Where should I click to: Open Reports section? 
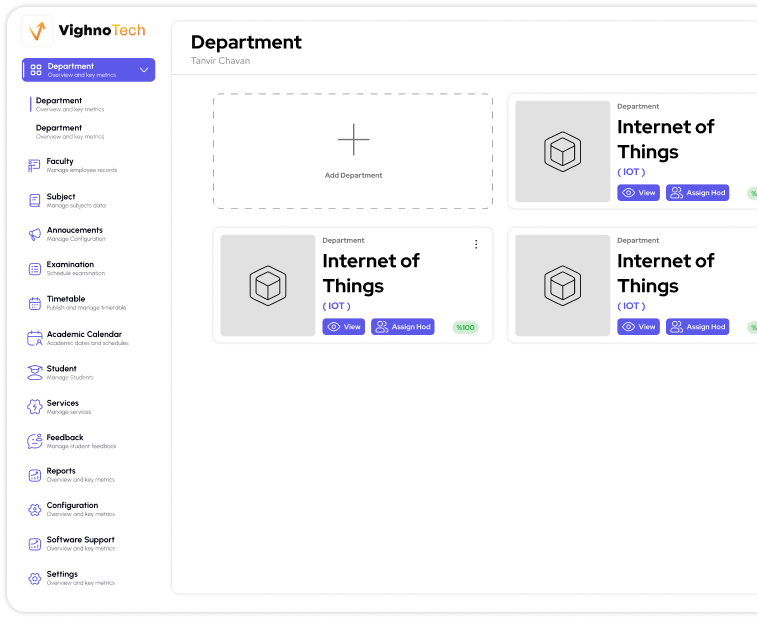coord(82,475)
